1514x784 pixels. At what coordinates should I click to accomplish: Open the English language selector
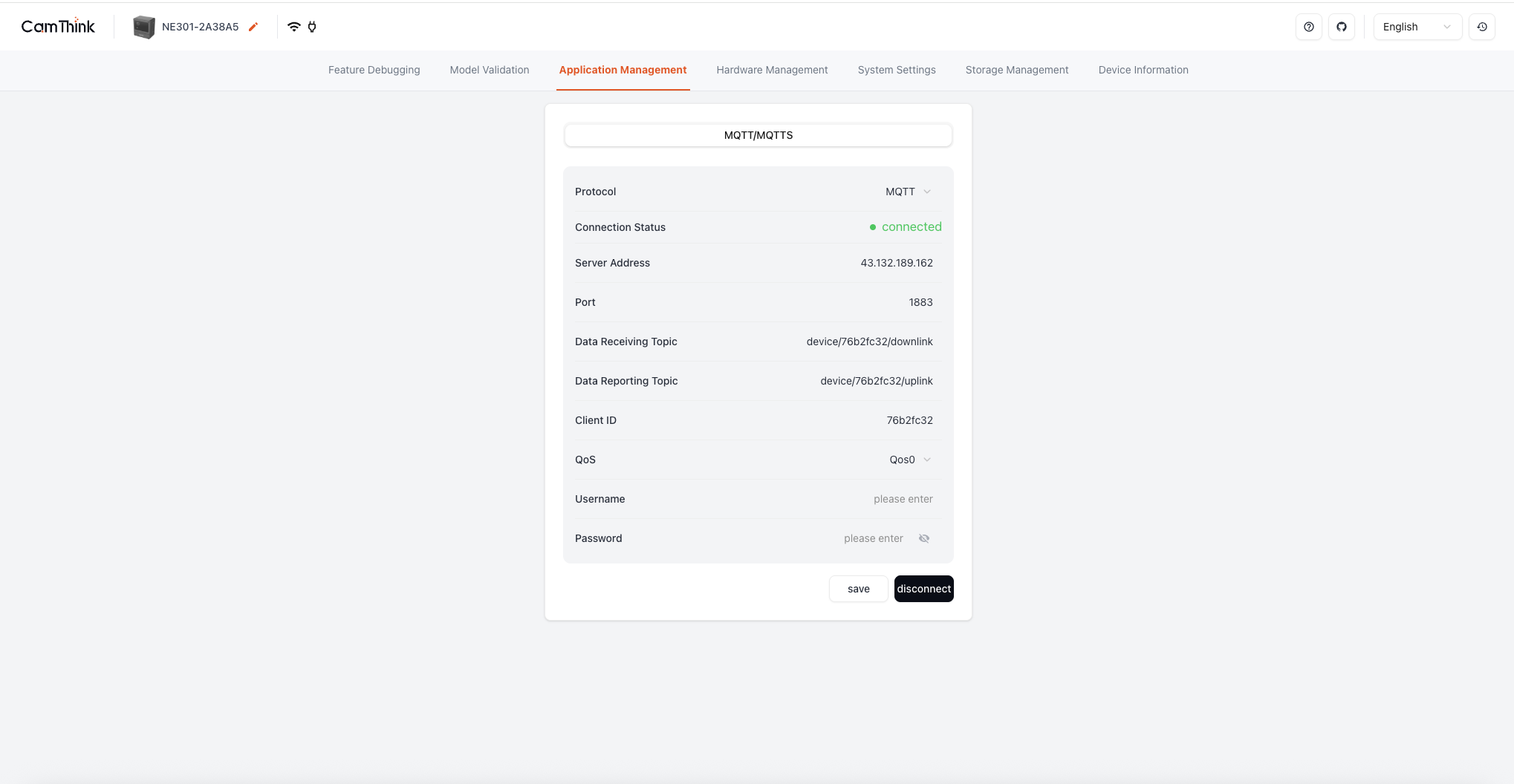point(1417,27)
